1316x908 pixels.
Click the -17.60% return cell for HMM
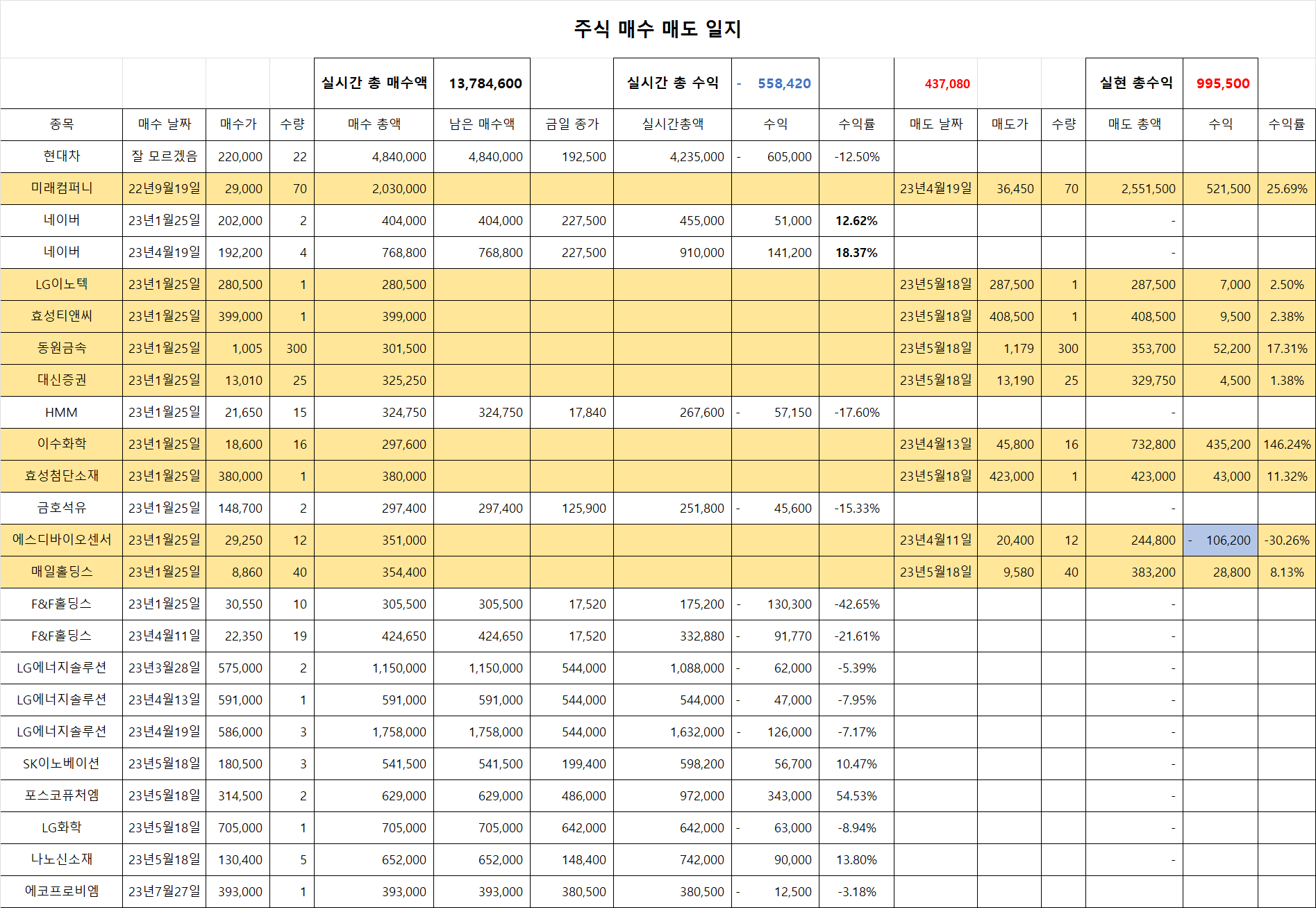pyautogui.click(x=856, y=412)
